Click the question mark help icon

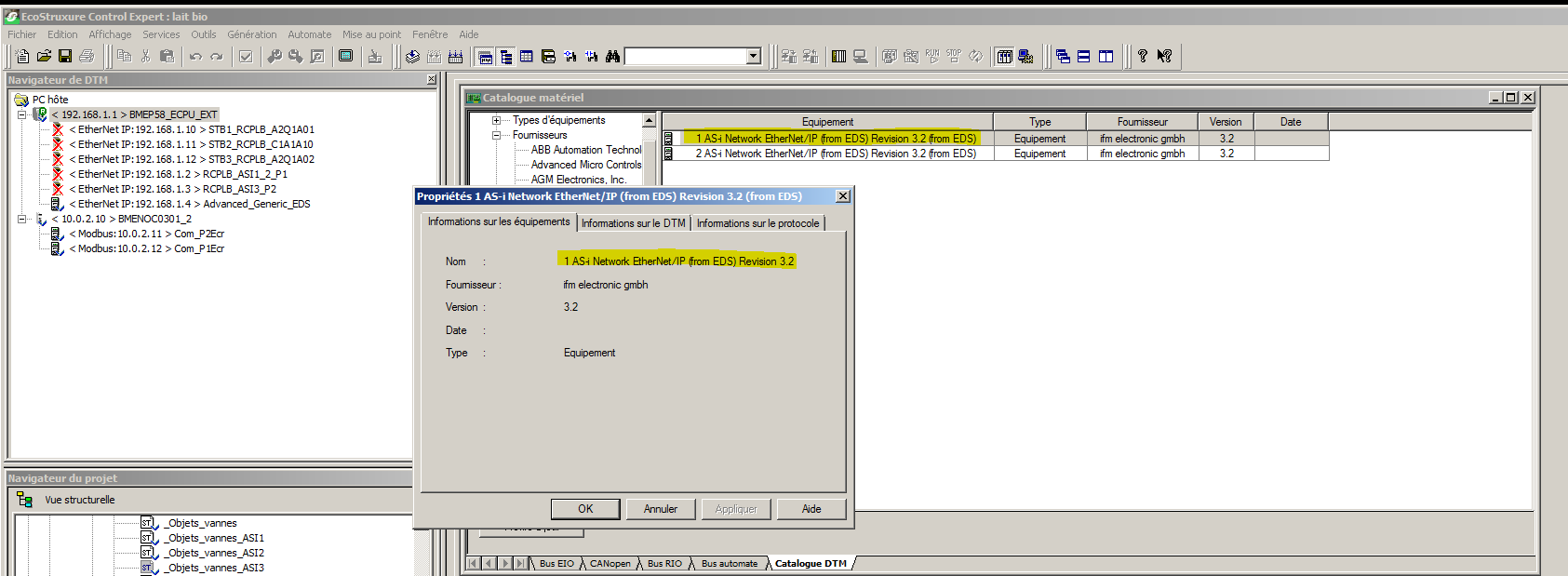coord(1143,57)
